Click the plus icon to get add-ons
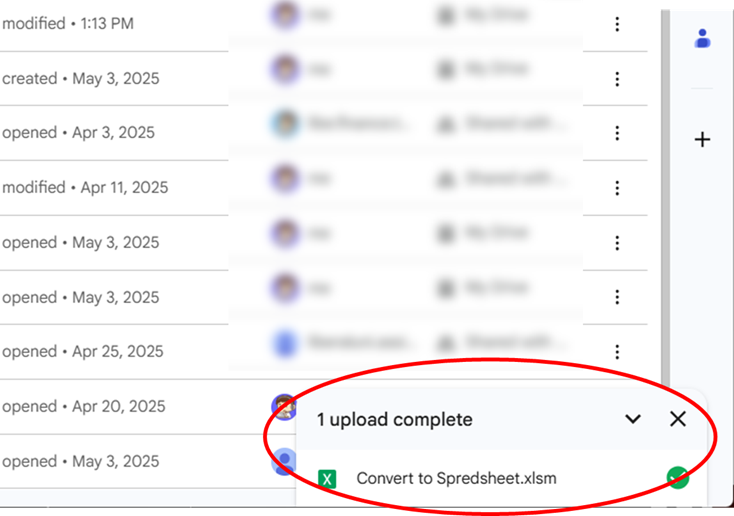This screenshot has height=516, width=734. tap(702, 140)
